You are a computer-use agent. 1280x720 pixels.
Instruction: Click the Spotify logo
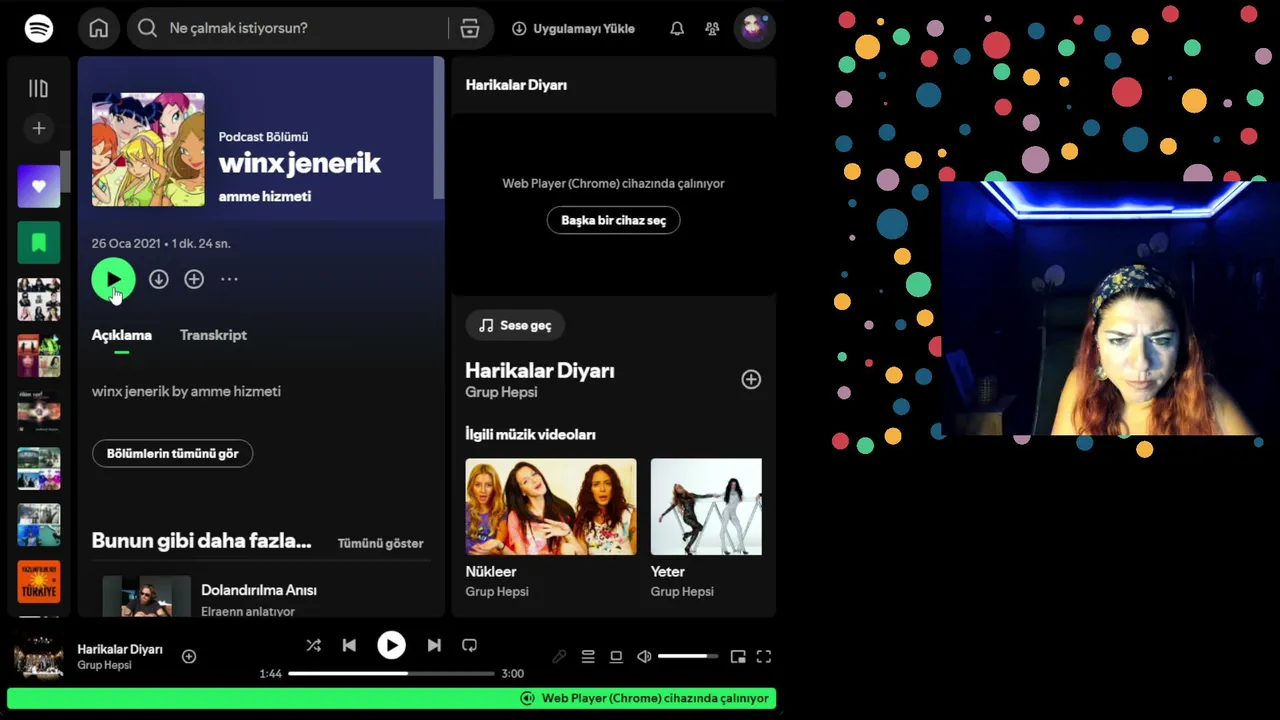(39, 28)
